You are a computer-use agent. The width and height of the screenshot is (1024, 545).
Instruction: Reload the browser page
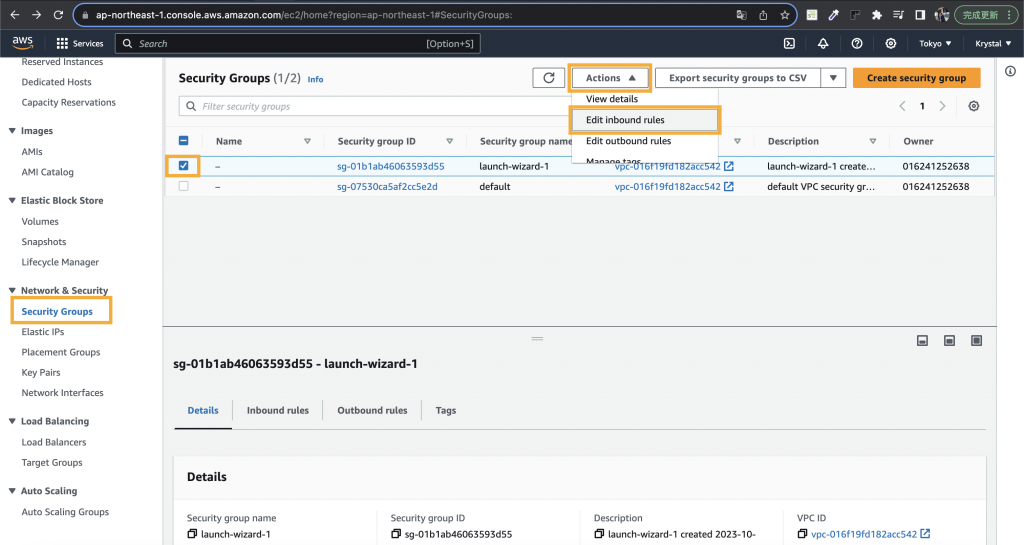point(58,14)
